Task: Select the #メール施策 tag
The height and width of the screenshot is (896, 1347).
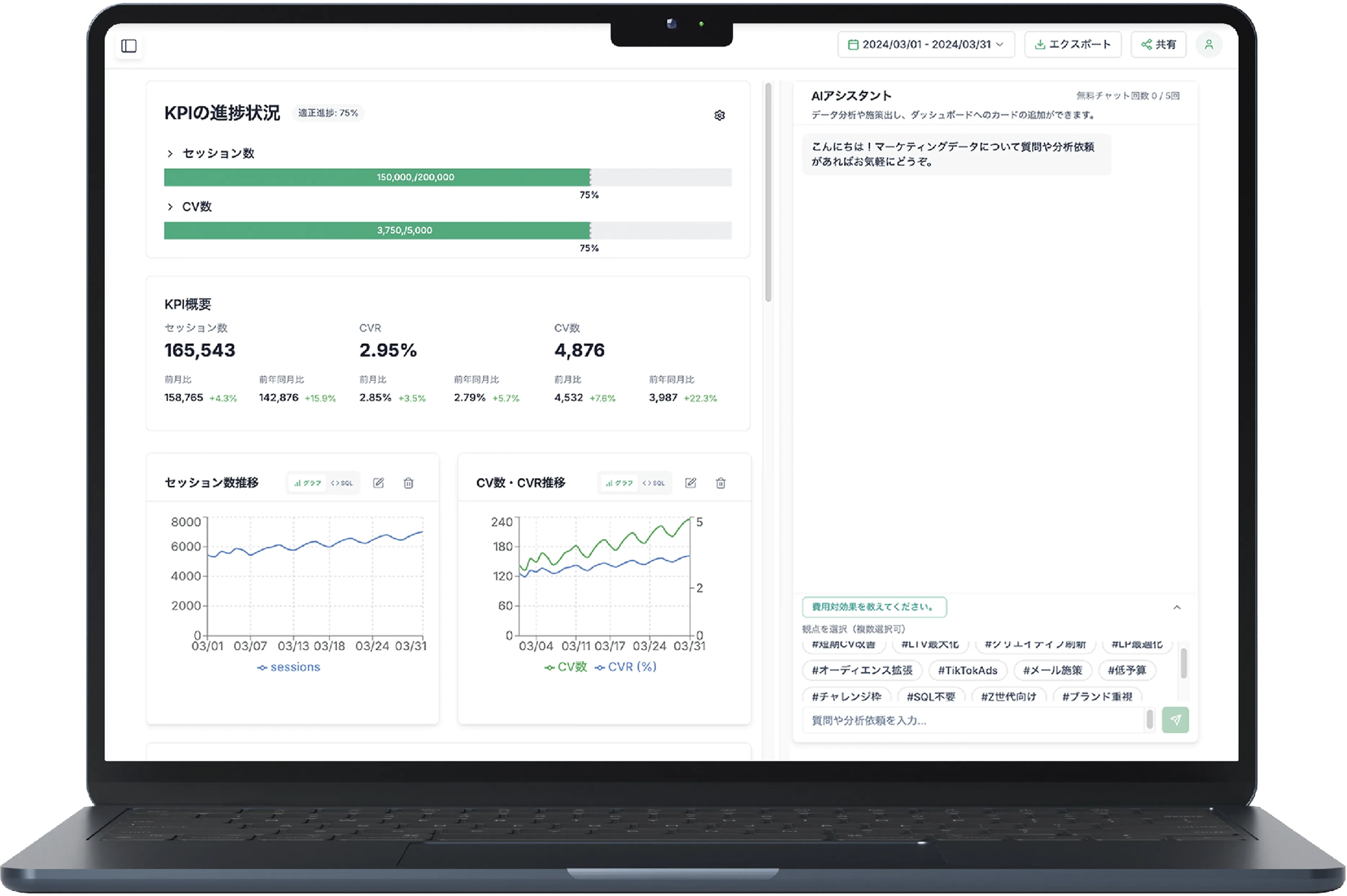Action: point(1053,670)
